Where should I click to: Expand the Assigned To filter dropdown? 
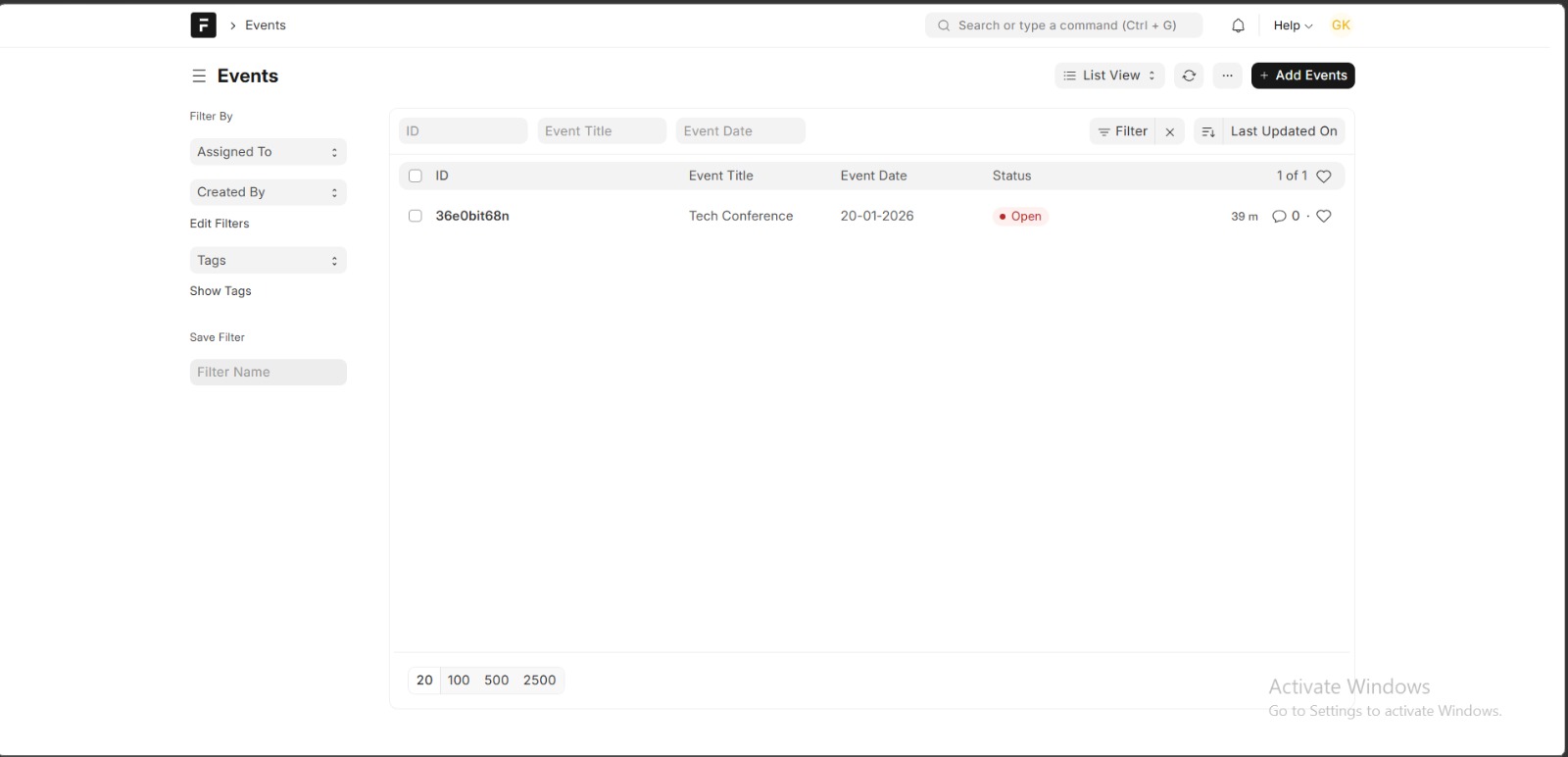click(x=269, y=152)
